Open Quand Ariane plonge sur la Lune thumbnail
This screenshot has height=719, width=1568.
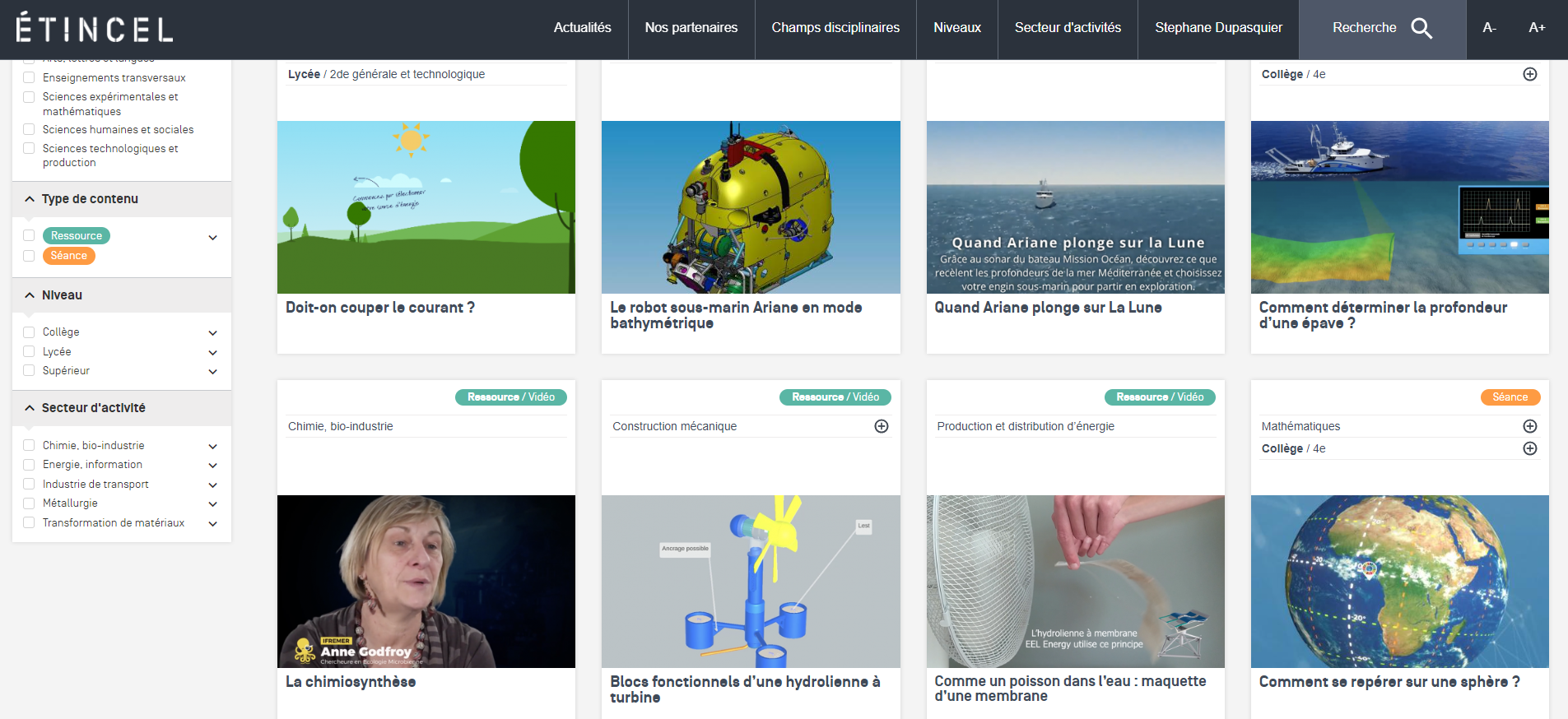pyautogui.click(x=1076, y=207)
